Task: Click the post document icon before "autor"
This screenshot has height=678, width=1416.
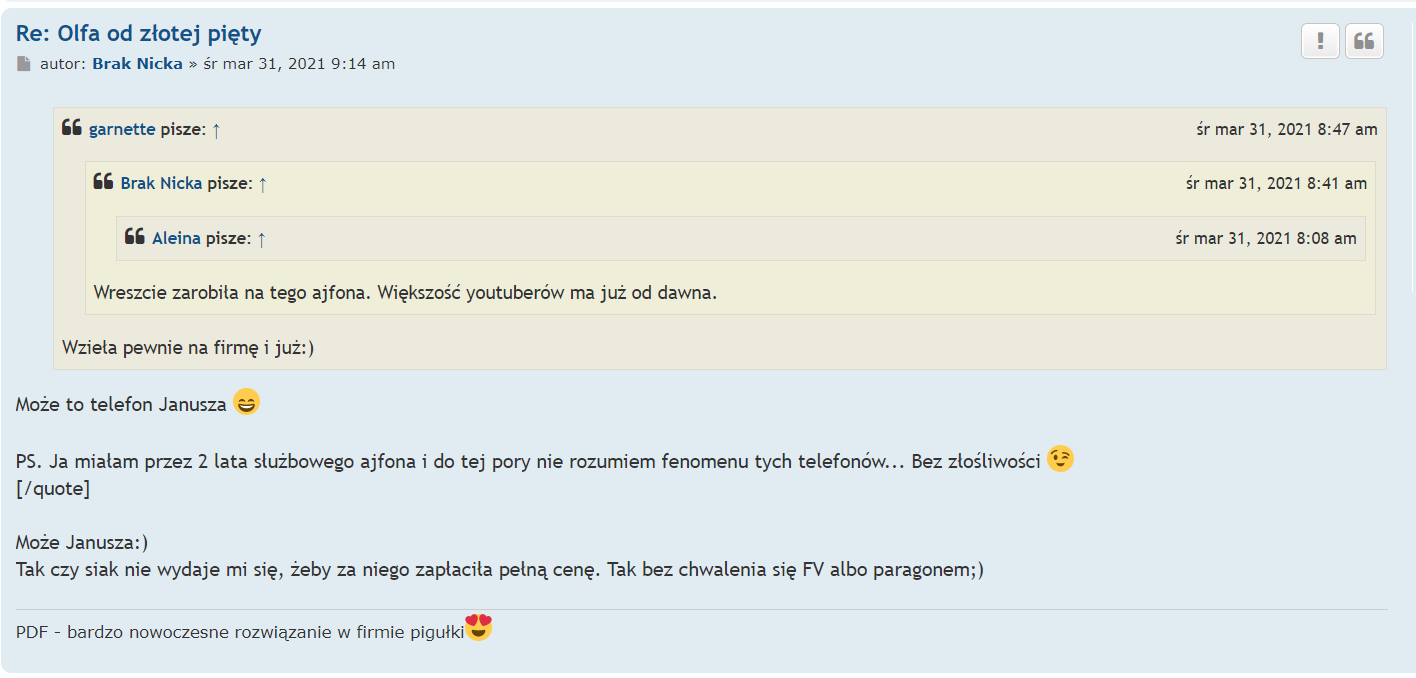Action: point(24,64)
